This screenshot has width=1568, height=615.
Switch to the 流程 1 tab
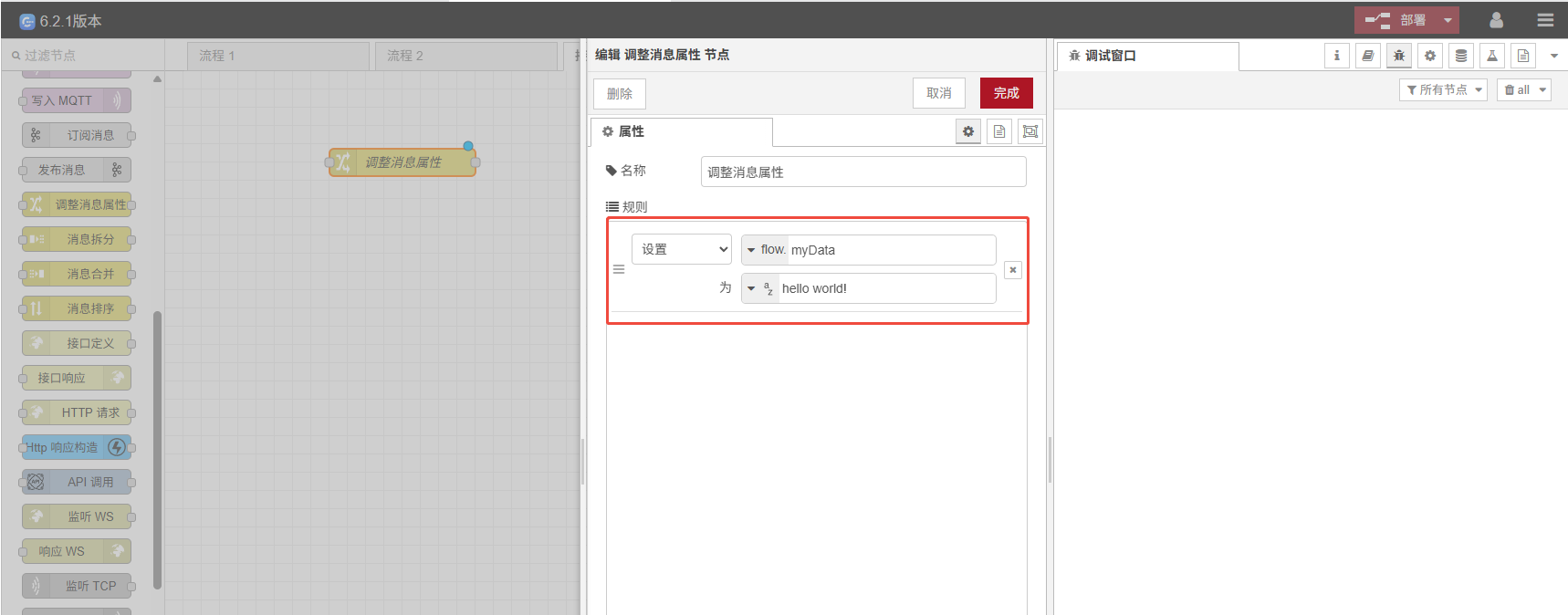(277, 56)
